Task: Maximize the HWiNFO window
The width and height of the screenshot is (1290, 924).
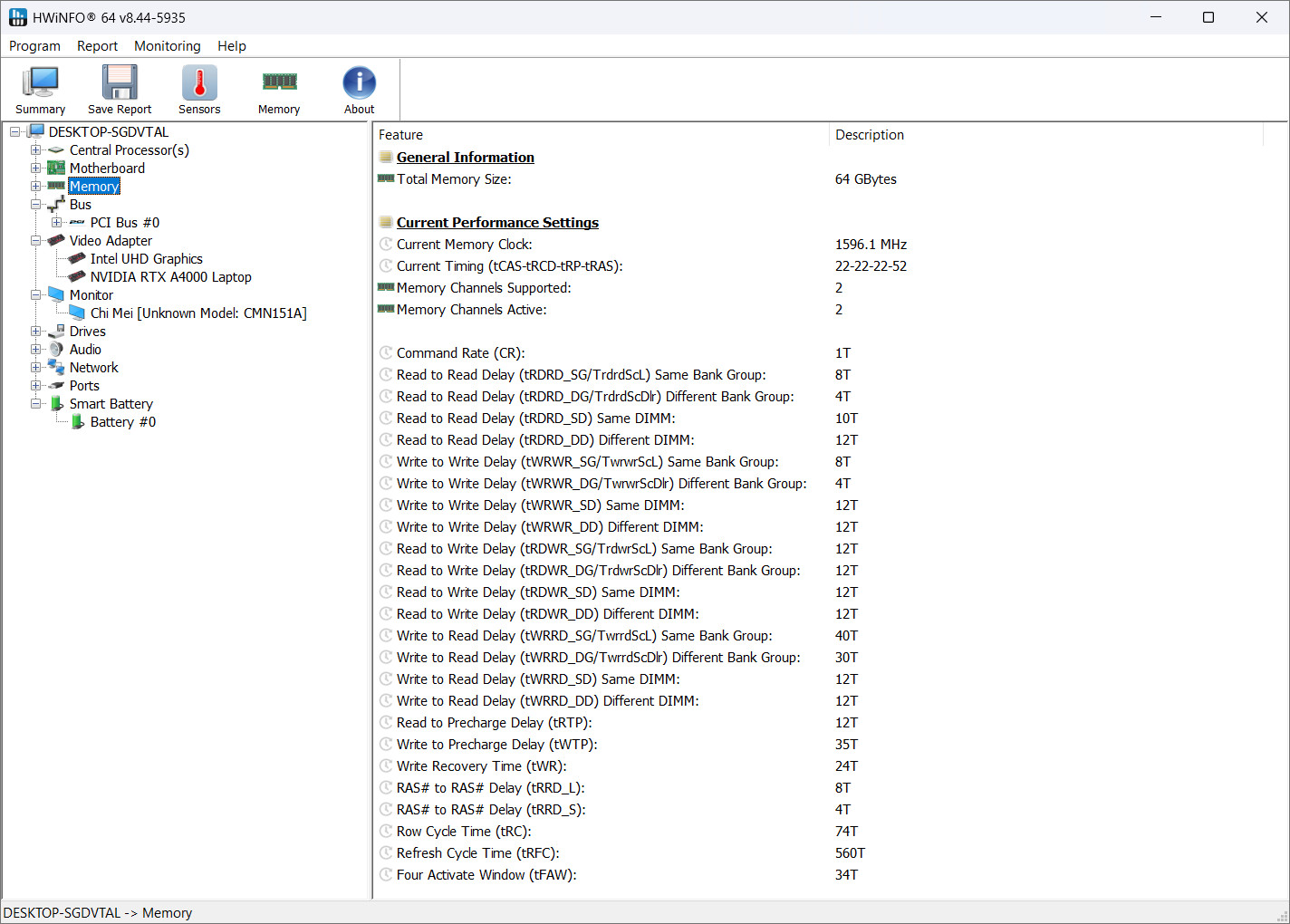Action: (1208, 17)
